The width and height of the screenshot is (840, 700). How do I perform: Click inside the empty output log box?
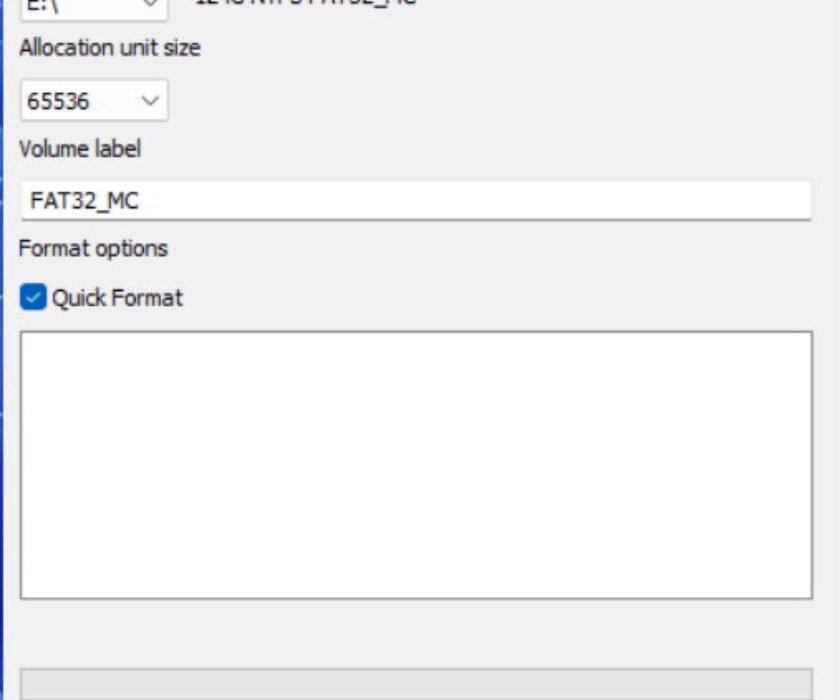[416, 465]
